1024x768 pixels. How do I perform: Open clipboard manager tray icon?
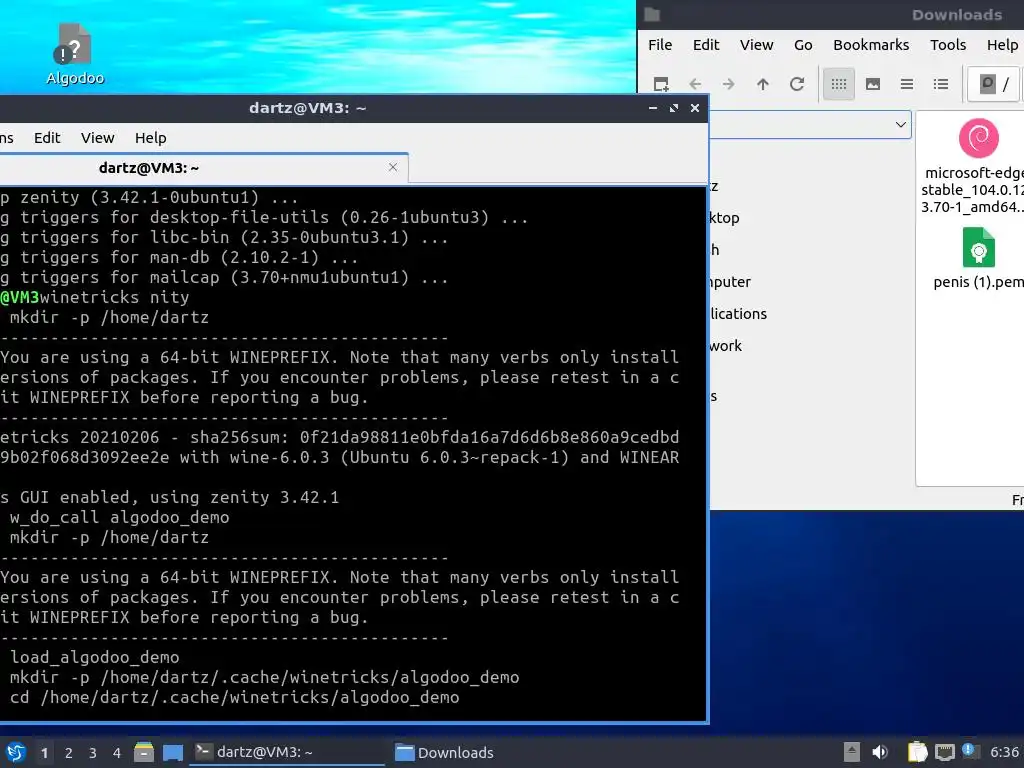[918, 752]
